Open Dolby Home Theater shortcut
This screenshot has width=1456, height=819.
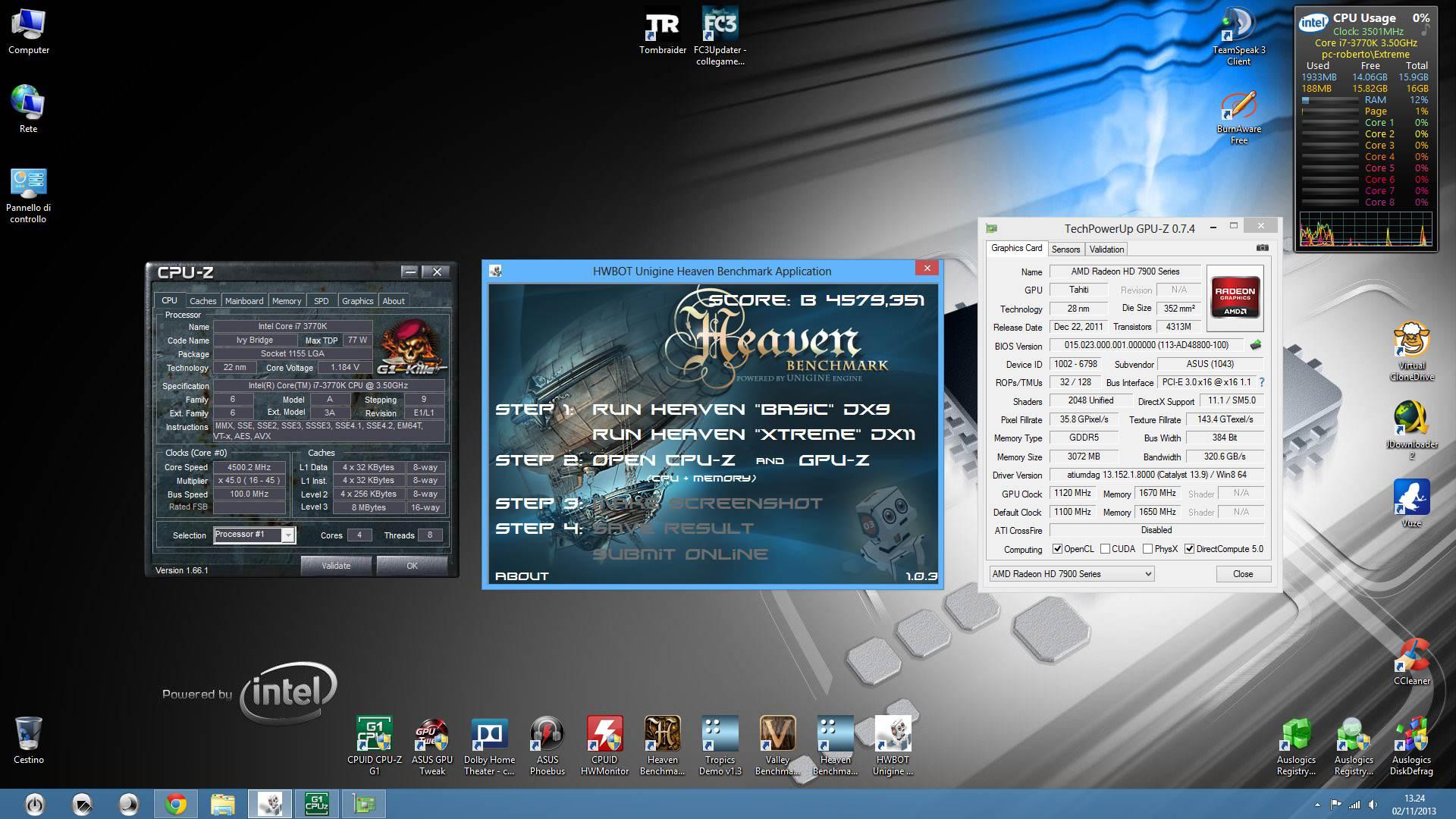pyautogui.click(x=489, y=746)
